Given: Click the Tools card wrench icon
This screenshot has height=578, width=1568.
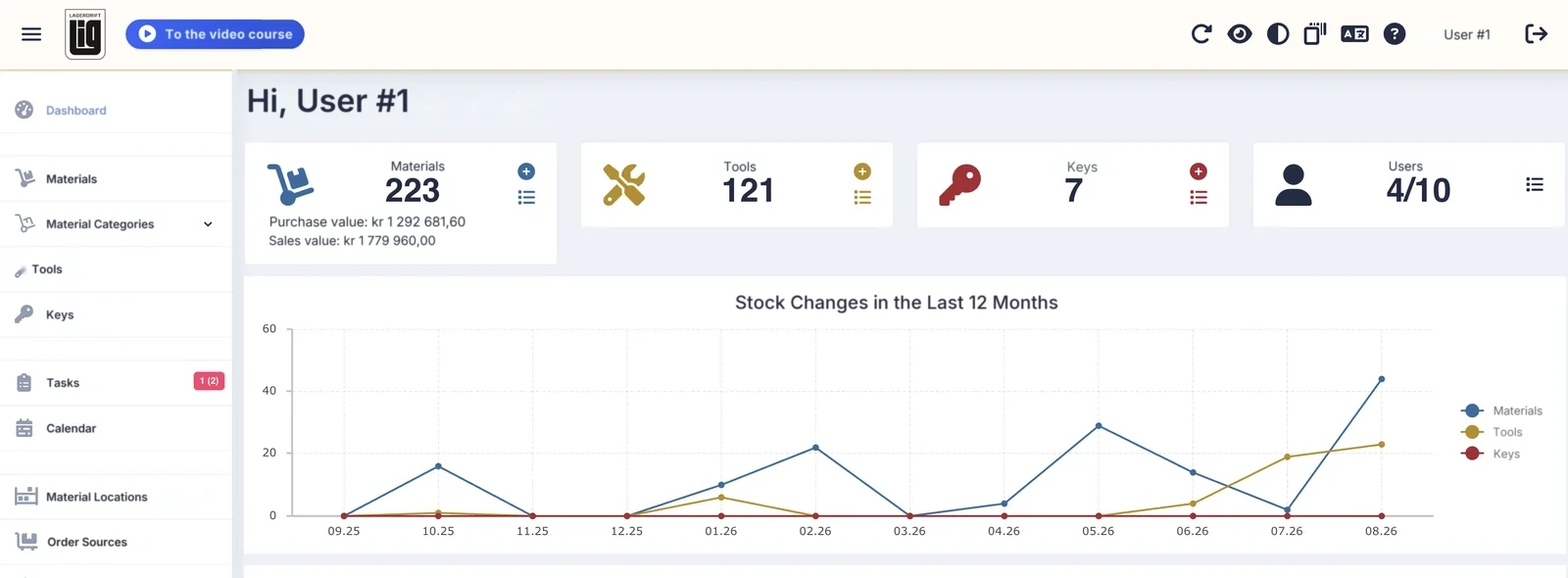Looking at the screenshot, I should tap(624, 184).
